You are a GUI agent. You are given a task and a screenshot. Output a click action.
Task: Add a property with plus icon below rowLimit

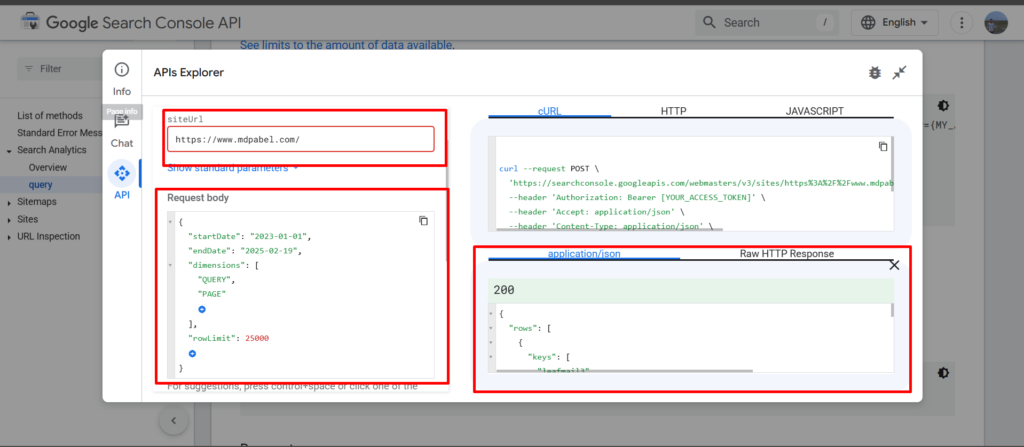click(x=192, y=354)
